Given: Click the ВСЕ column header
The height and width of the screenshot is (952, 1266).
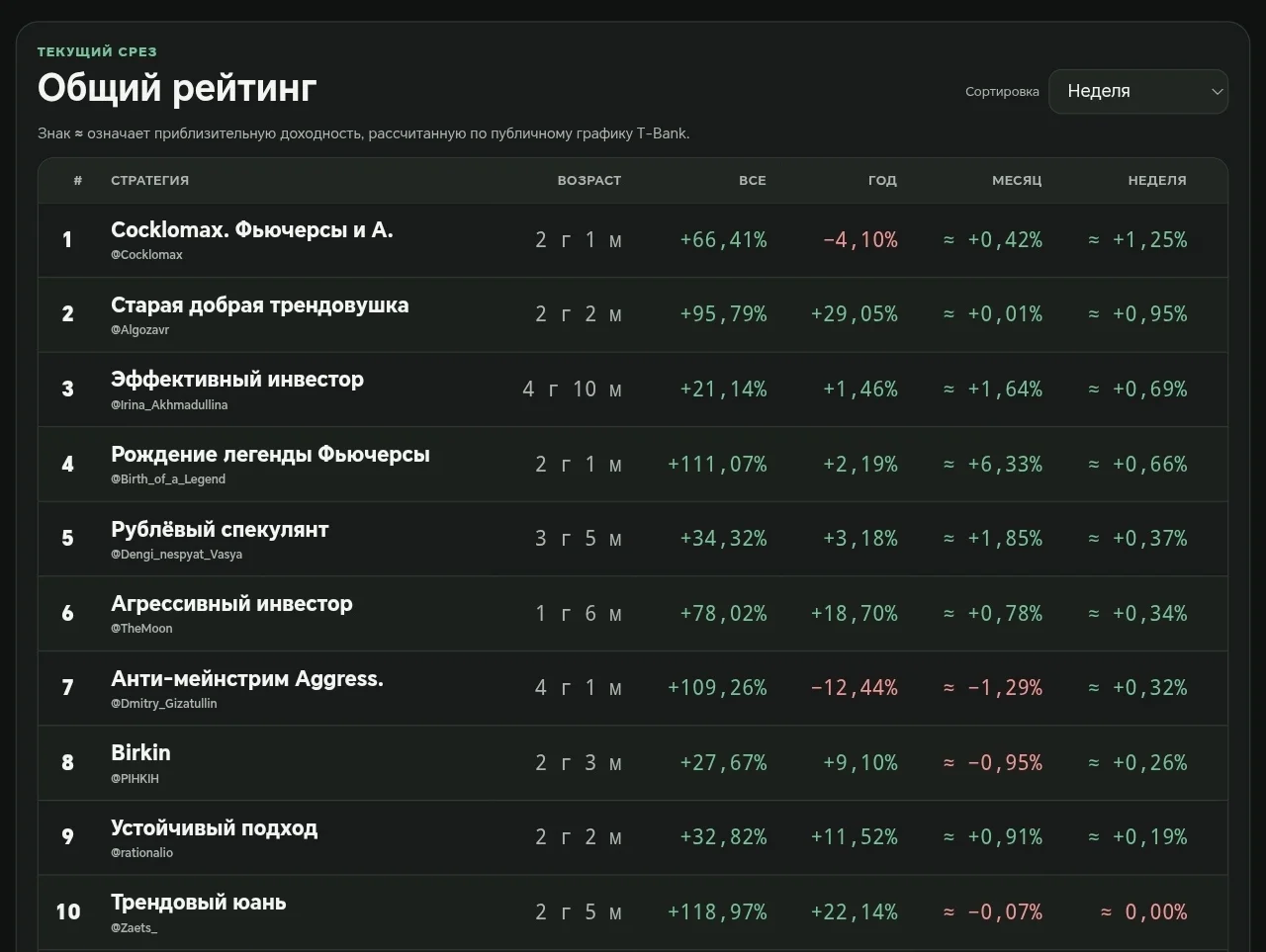Looking at the screenshot, I should pos(753,180).
